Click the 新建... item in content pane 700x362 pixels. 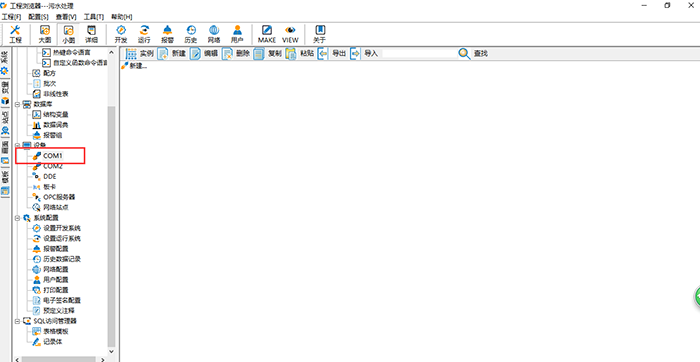pos(134,66)
